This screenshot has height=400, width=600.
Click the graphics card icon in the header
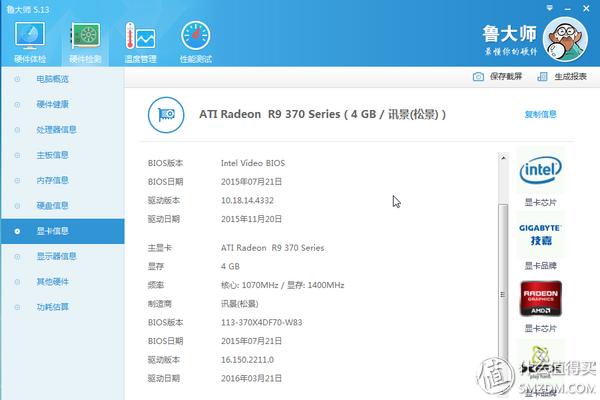tap(166, 115)
